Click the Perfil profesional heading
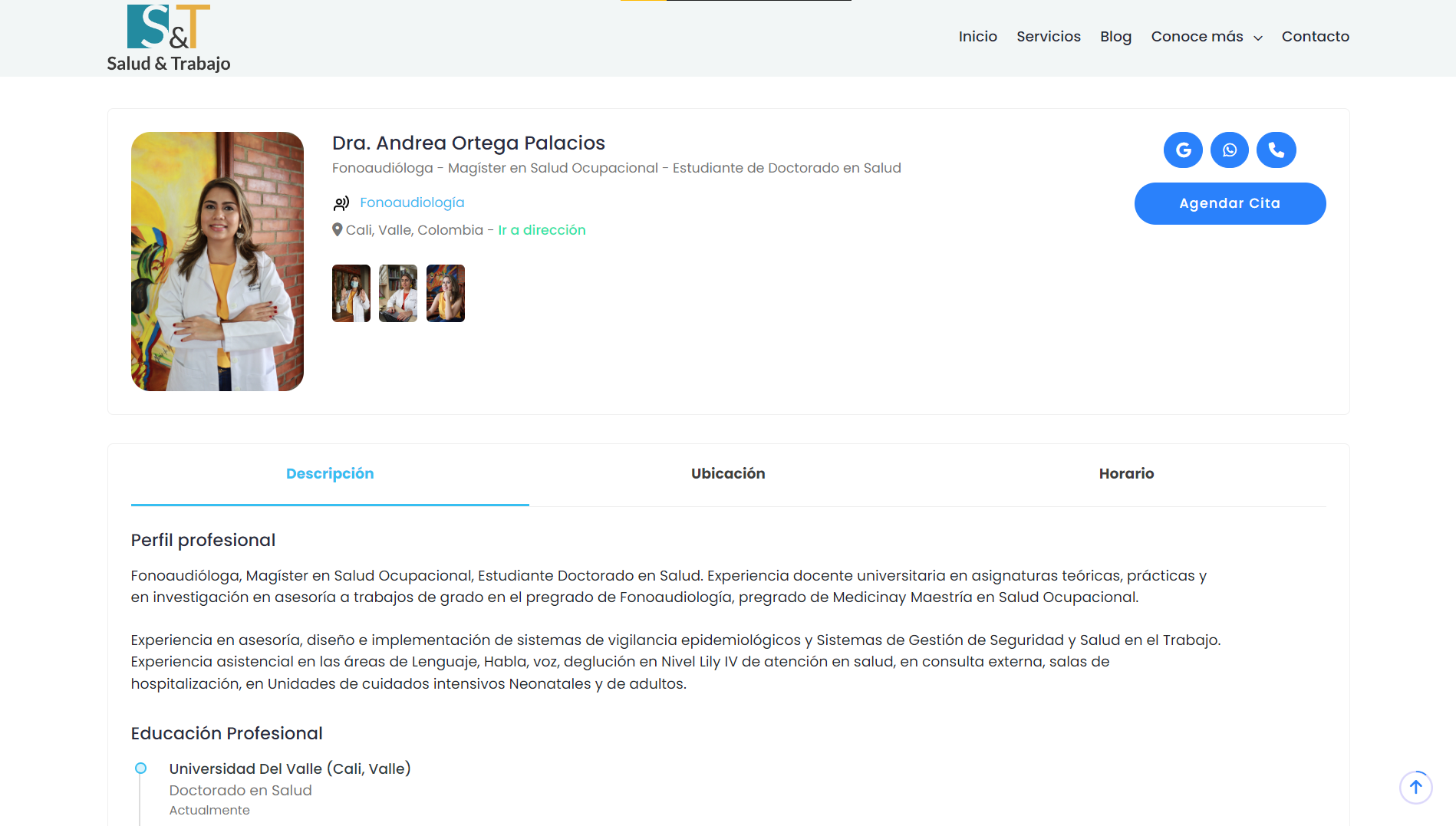1456x826 pixels. coord(203,540)
